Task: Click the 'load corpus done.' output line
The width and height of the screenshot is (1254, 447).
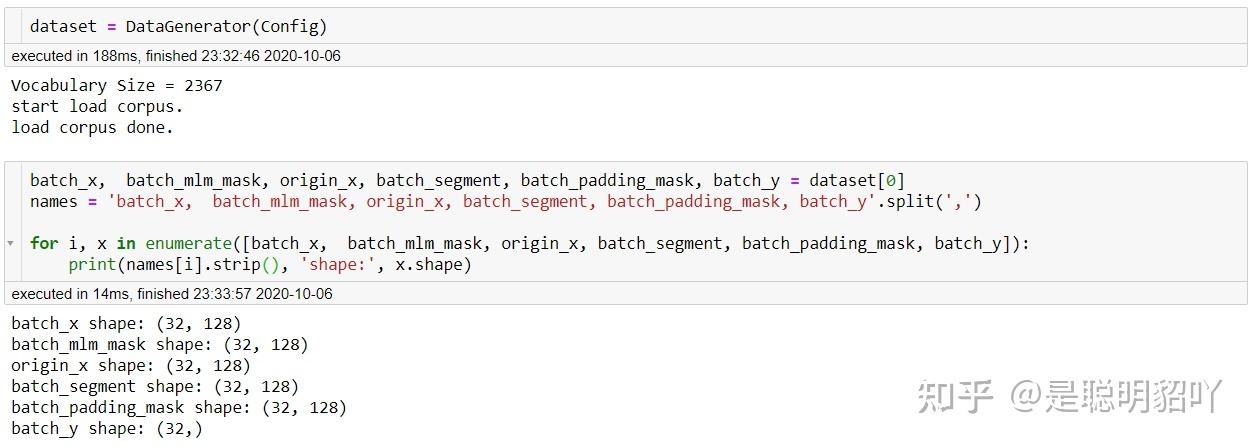Action: tap(92, 128)
